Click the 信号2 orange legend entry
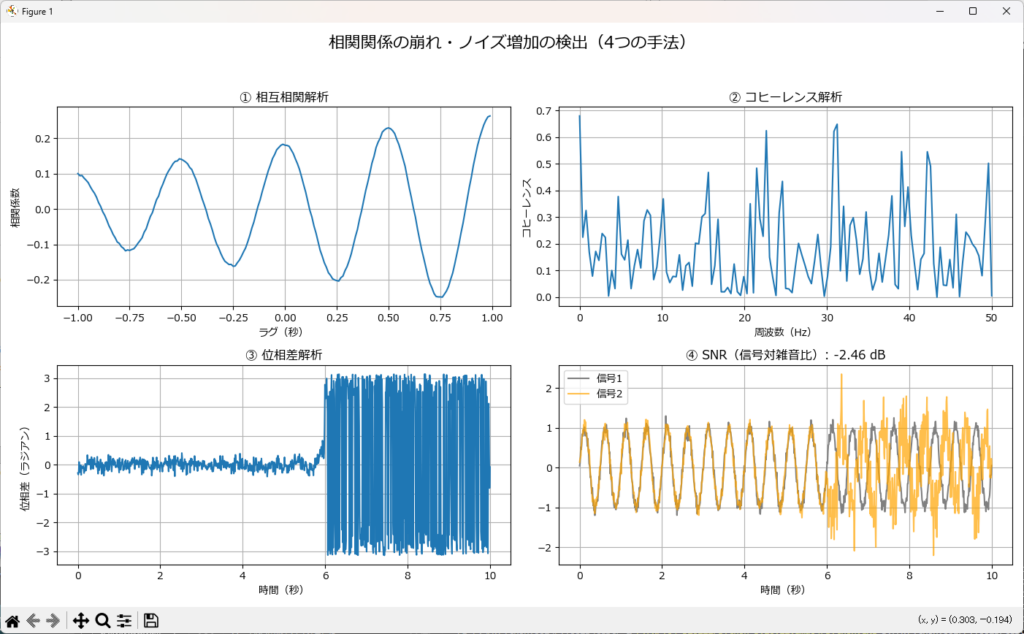This screenshot has height=634, width=1024. coord(607,393)
